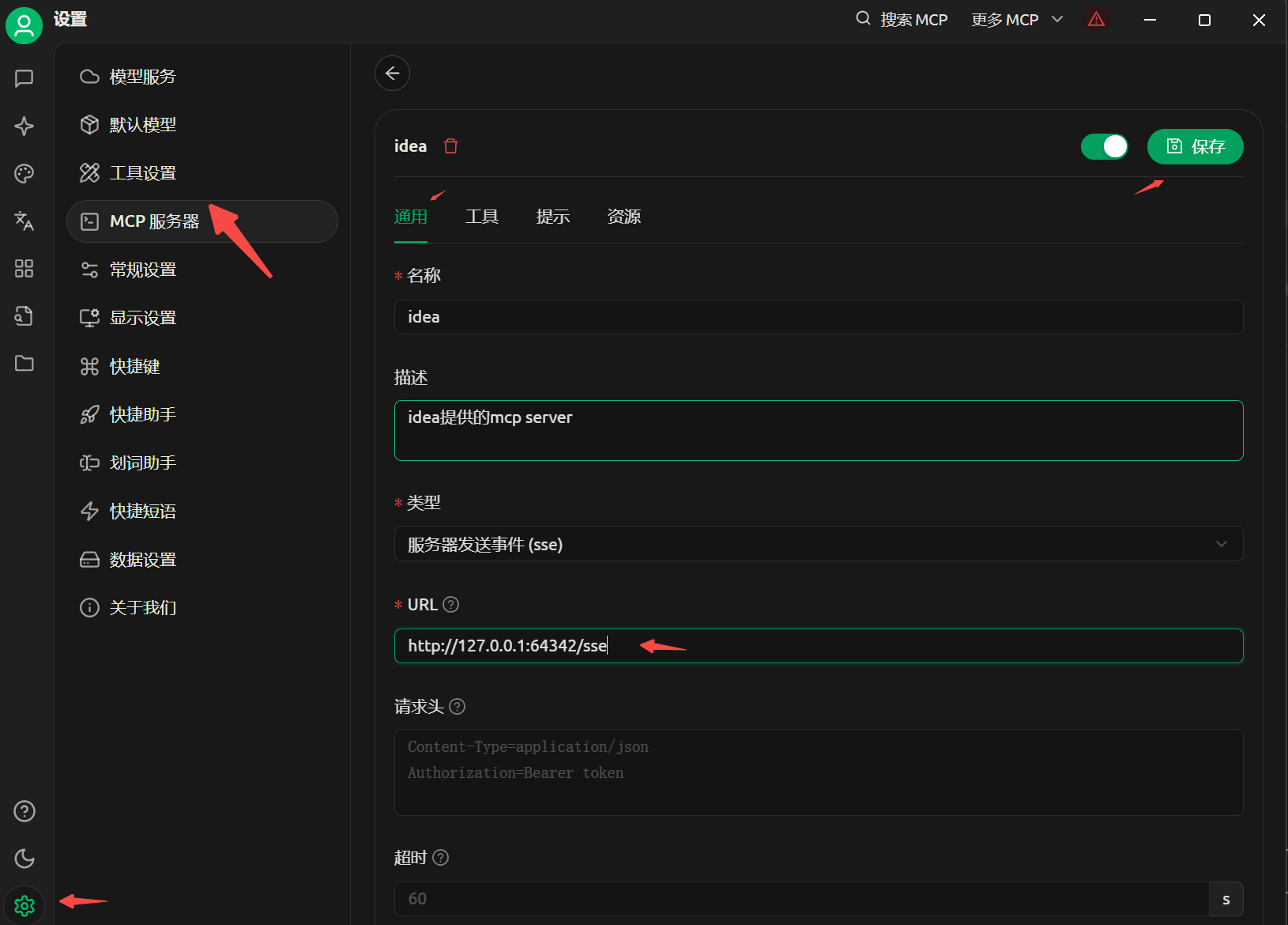
Task: Open the knowledge base sidebar icon
Action: (x=24, y=316)
